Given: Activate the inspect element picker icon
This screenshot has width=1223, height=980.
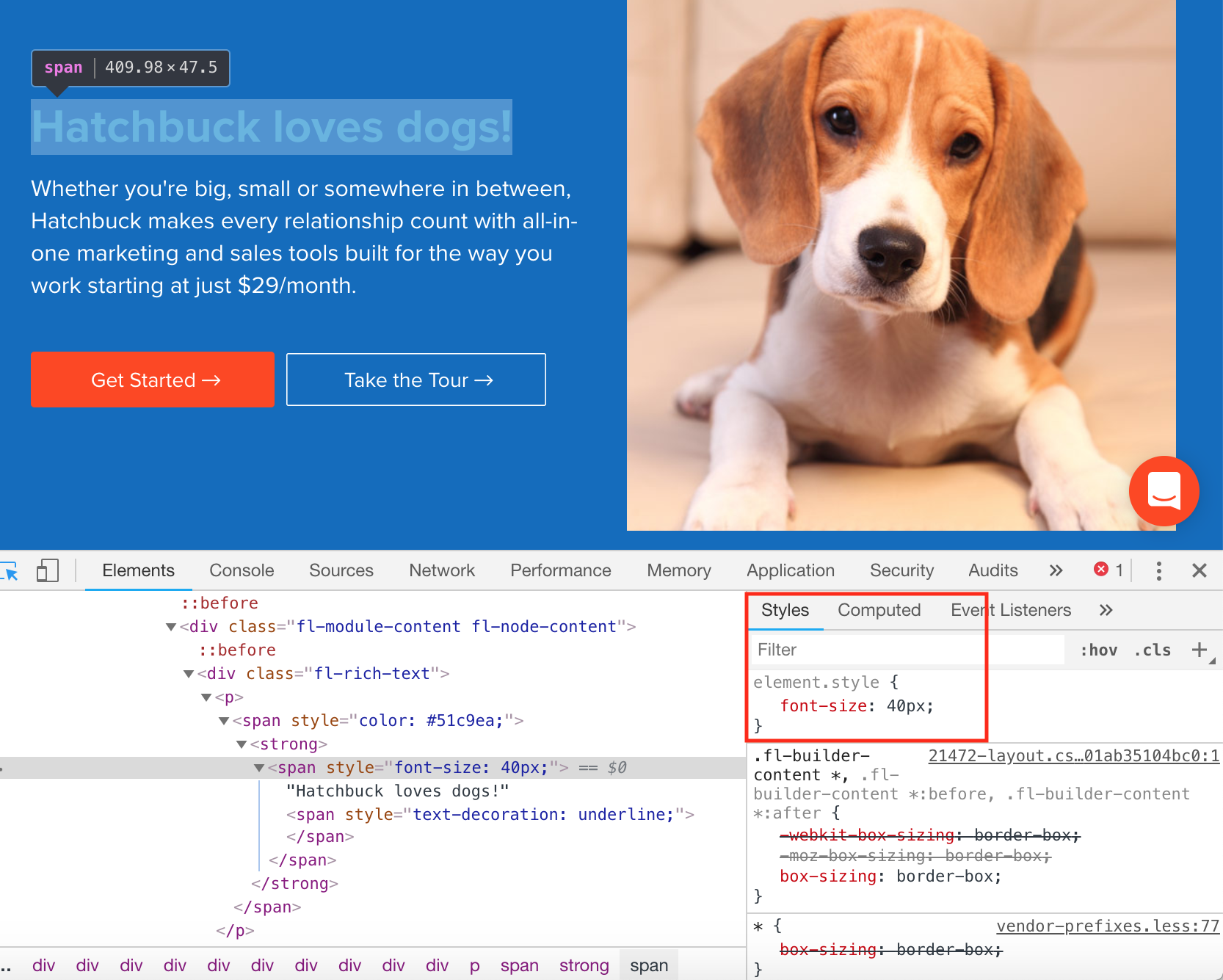Looking at the screenshot, I should click(9, 570).
